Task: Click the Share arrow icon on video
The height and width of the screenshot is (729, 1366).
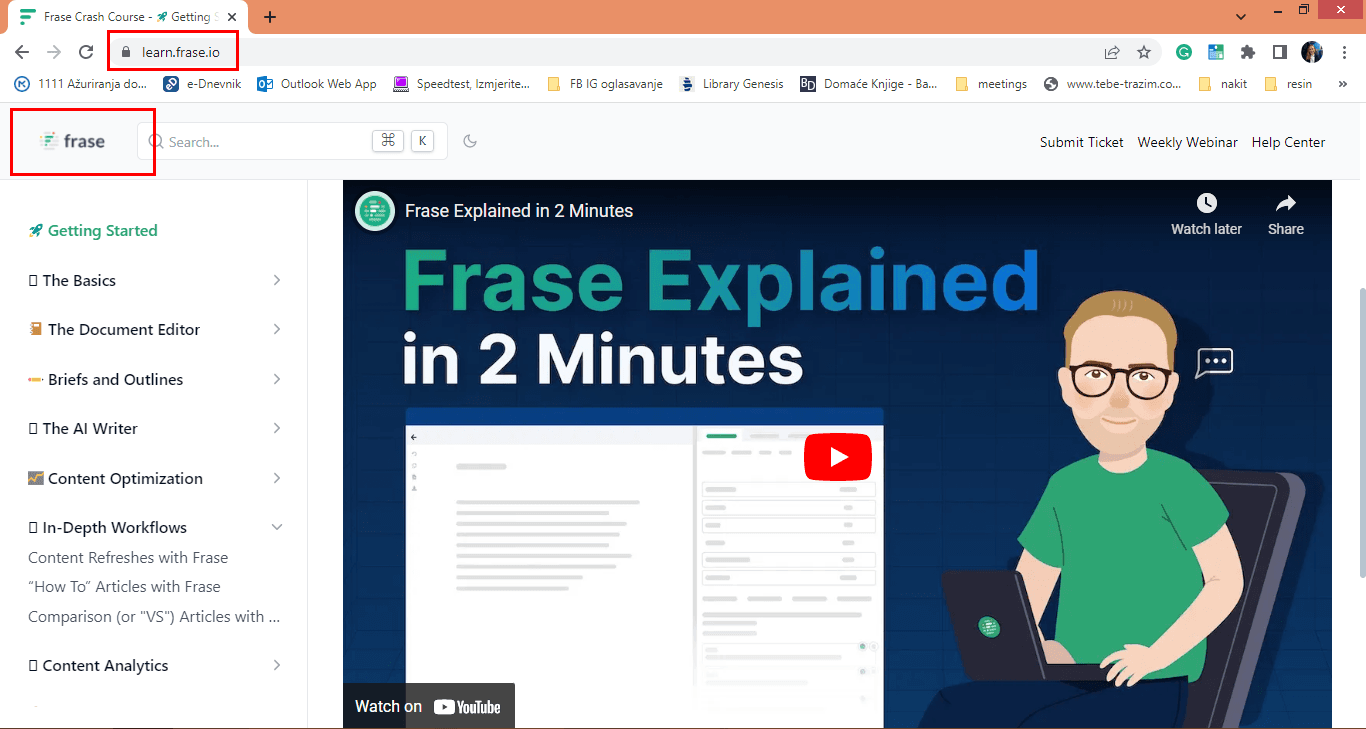Action: tap(1285, 204)
